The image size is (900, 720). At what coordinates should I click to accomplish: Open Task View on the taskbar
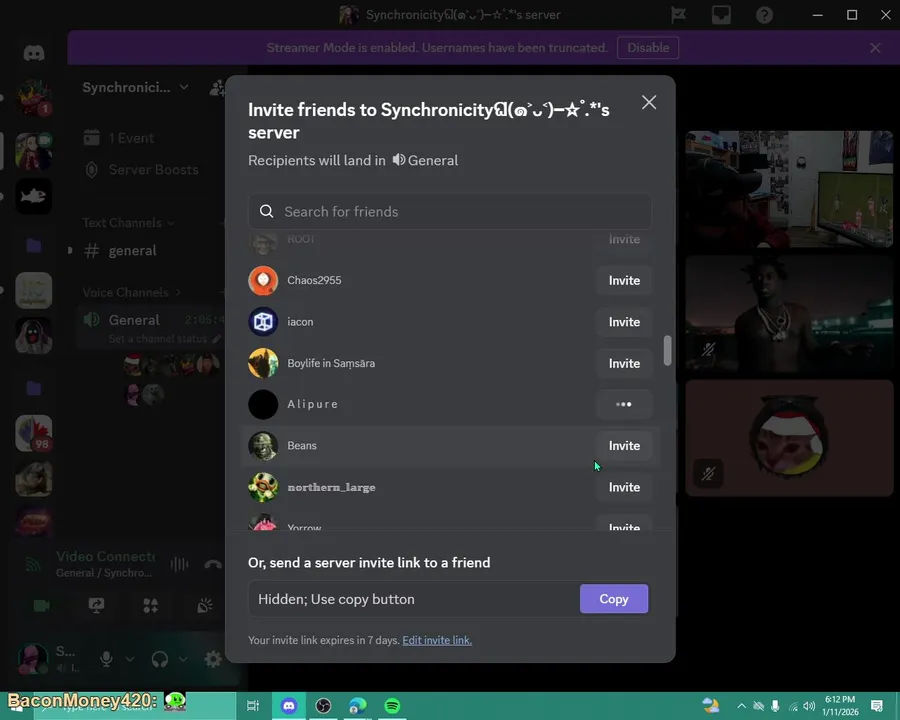coord(253,706)
